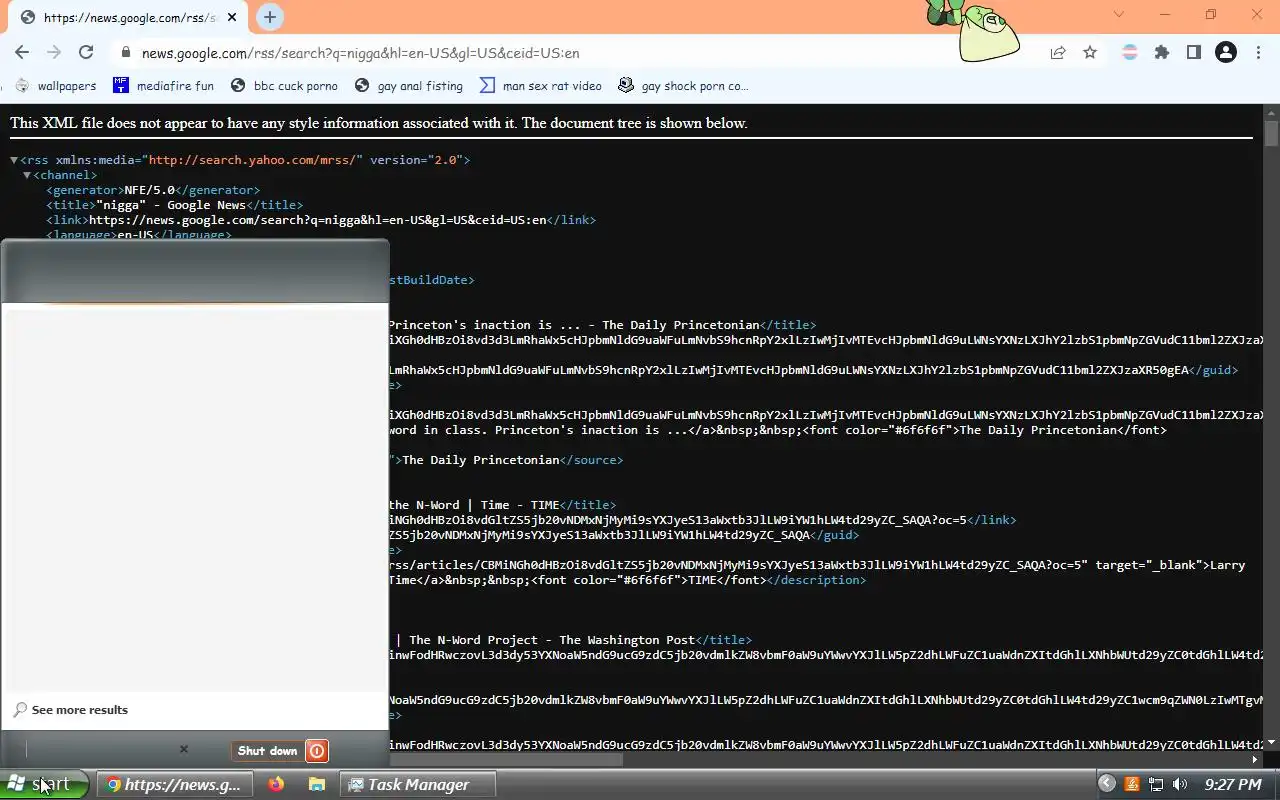Clear Start menu search with the x icon
This screenshot has width=1280, height=800.
point(183,749)
